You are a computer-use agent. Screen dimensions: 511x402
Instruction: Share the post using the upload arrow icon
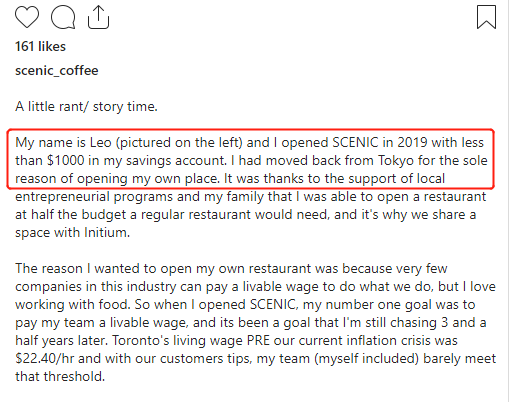(98, 17)
